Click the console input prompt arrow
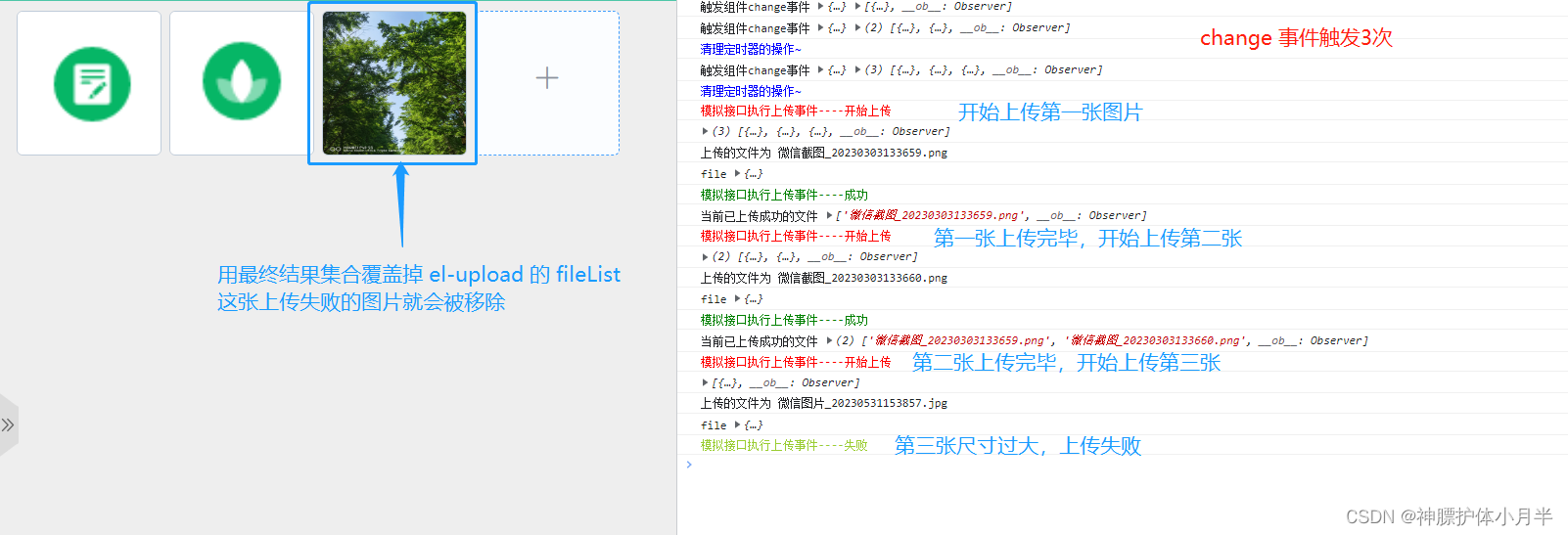 click(689, 464)
